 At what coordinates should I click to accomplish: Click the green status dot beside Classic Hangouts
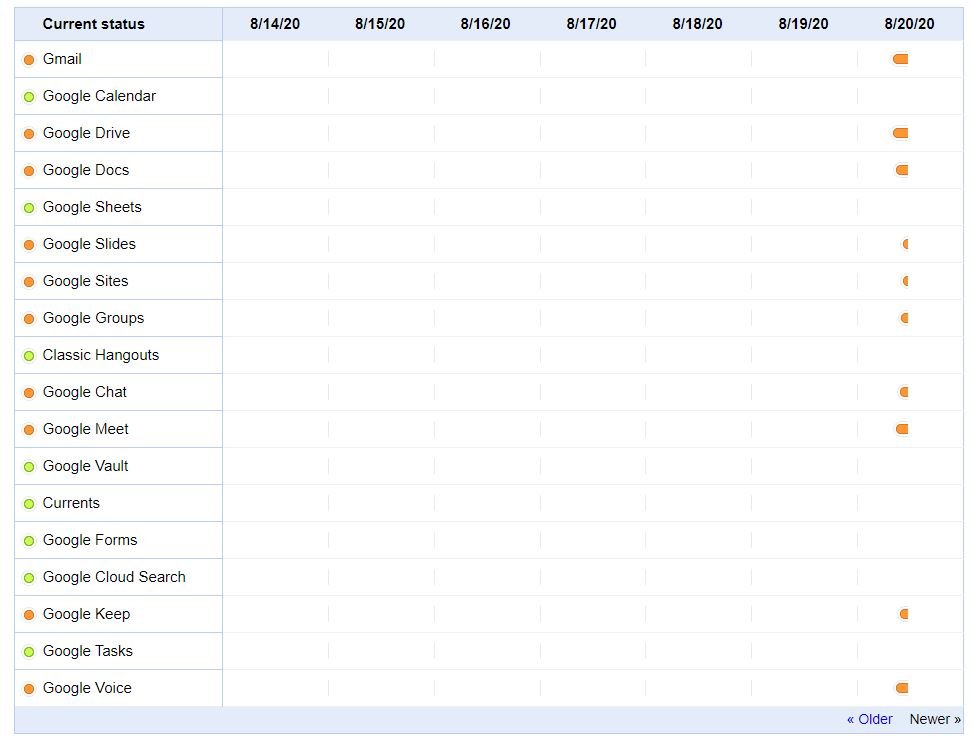point(29,356)
